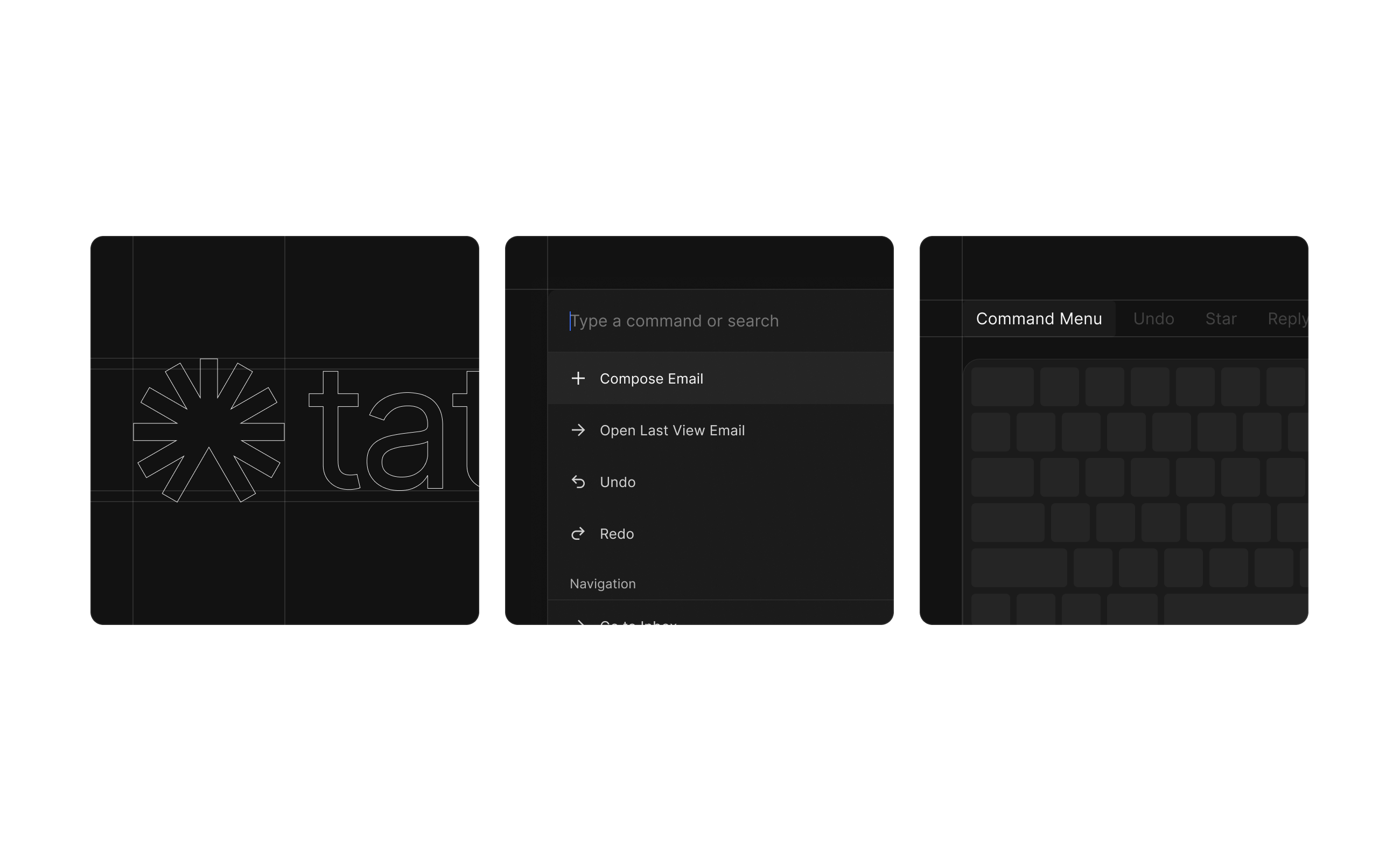Image resolution: width=1400 pixels, height=862 pixels.
Task: Focus the 'Type a command or search' field
Action: click(720, 321)
